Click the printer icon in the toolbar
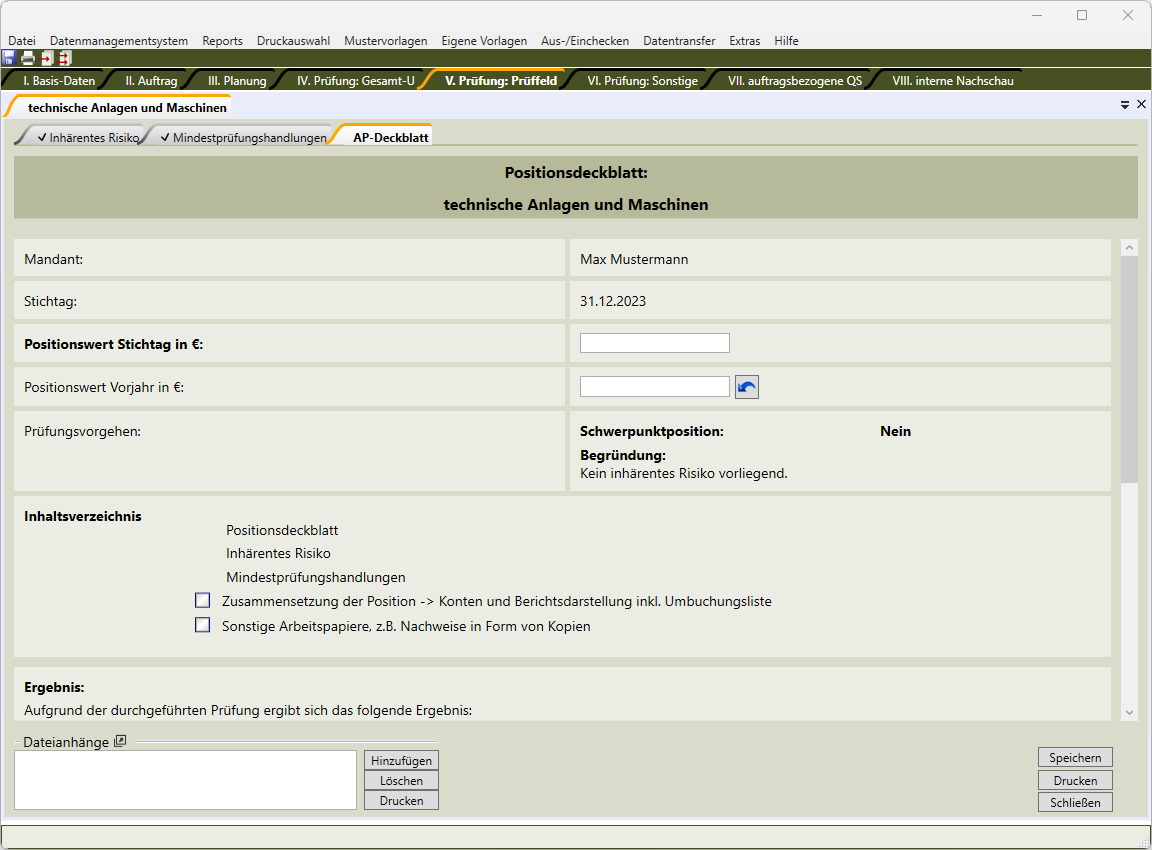This screenshot has height=850, width=1152. (28, 58)
